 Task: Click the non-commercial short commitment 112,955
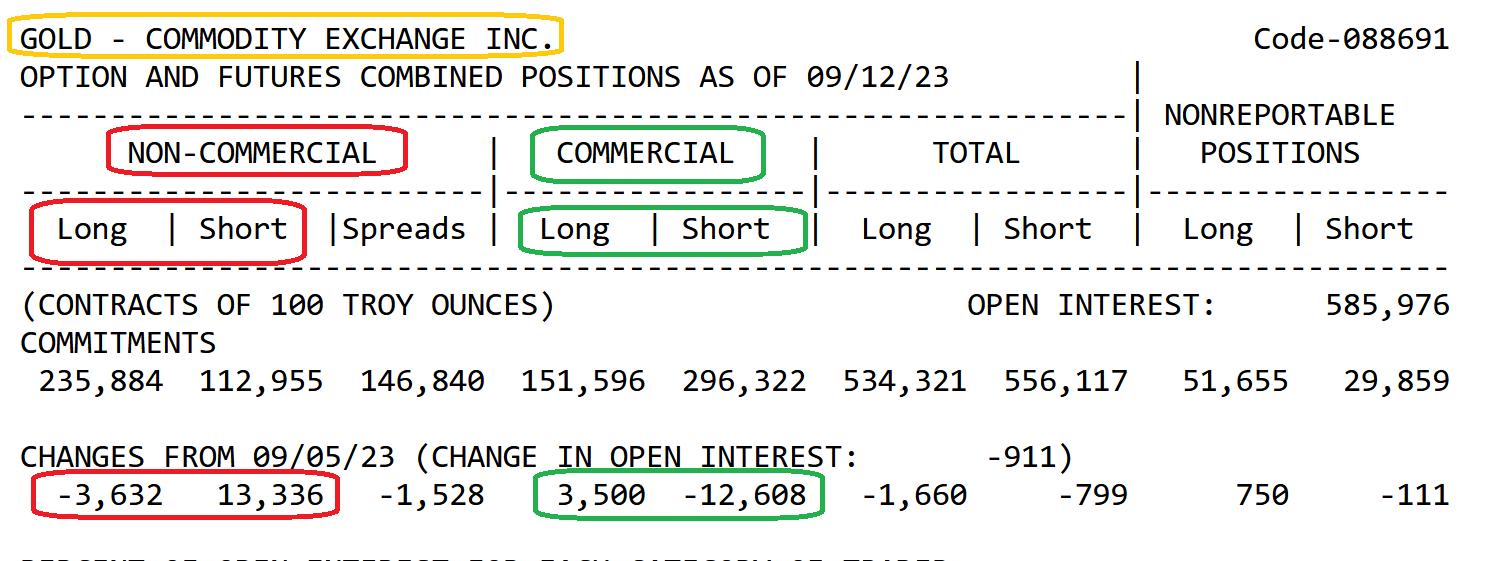coord(261,381)
